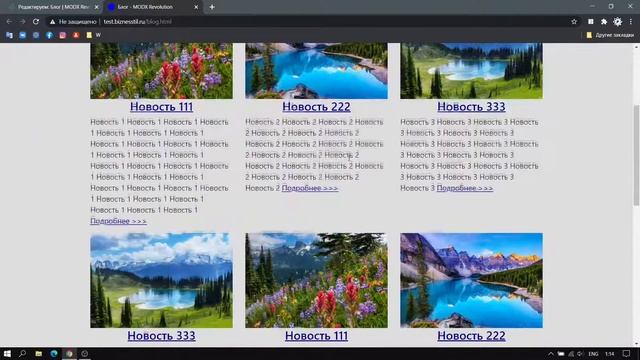The image size is (640, 360).
Task: Open Windows taskbar search
Action: pyautogui.click(x=22, y=353)
